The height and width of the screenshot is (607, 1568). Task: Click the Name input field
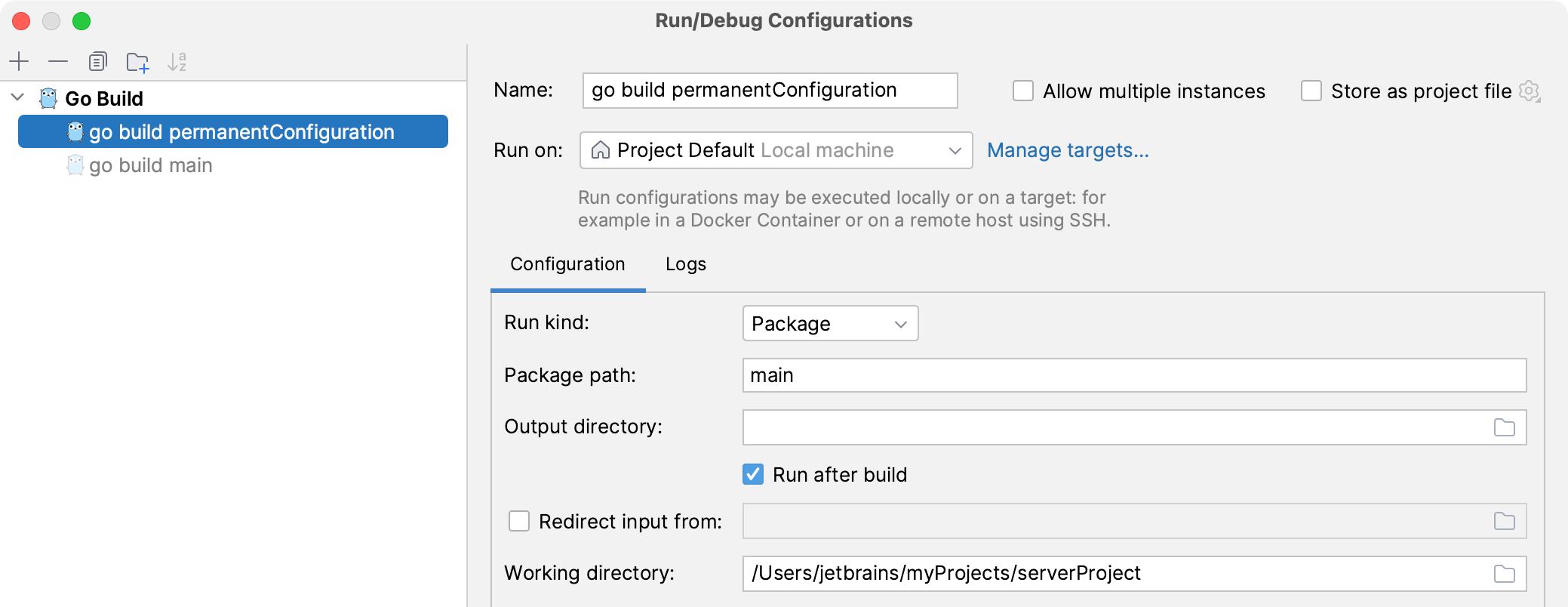(770, 91)
